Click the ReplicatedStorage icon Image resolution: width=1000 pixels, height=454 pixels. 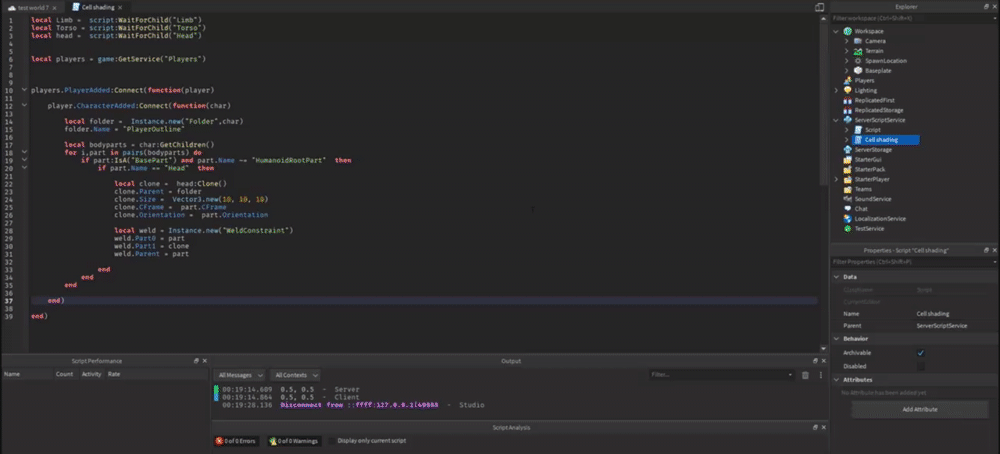point(848,110)
